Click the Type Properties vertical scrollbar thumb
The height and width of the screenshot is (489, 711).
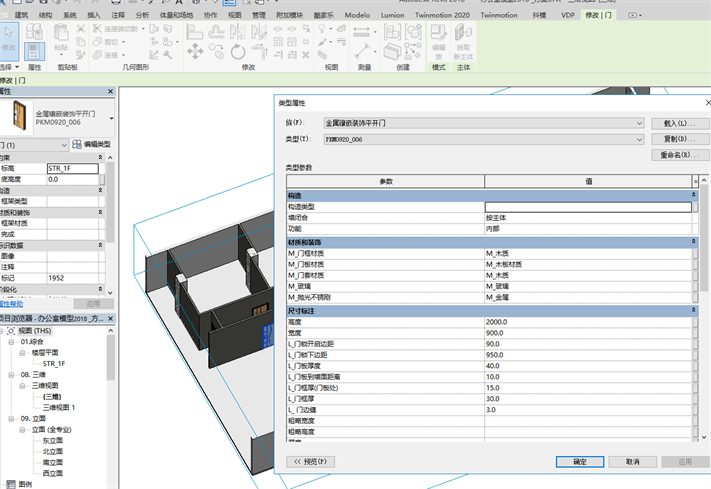pyautogui.click(x=704, y=238)
